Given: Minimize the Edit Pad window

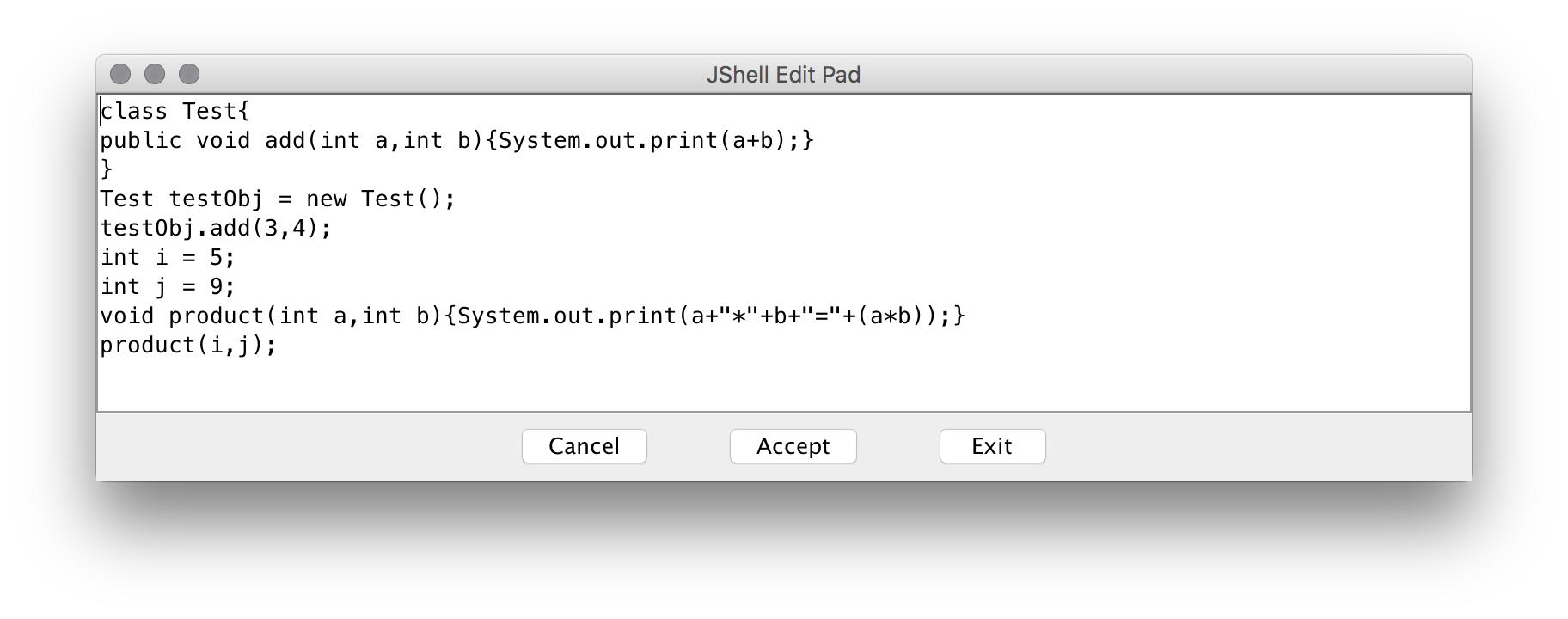Looking at the screenshot, I should pos(155,75).
